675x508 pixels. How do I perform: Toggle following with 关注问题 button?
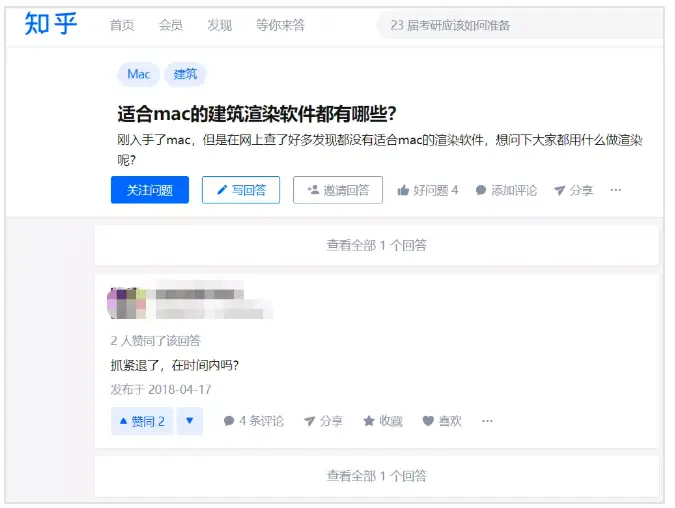click(x=150, y=190)
